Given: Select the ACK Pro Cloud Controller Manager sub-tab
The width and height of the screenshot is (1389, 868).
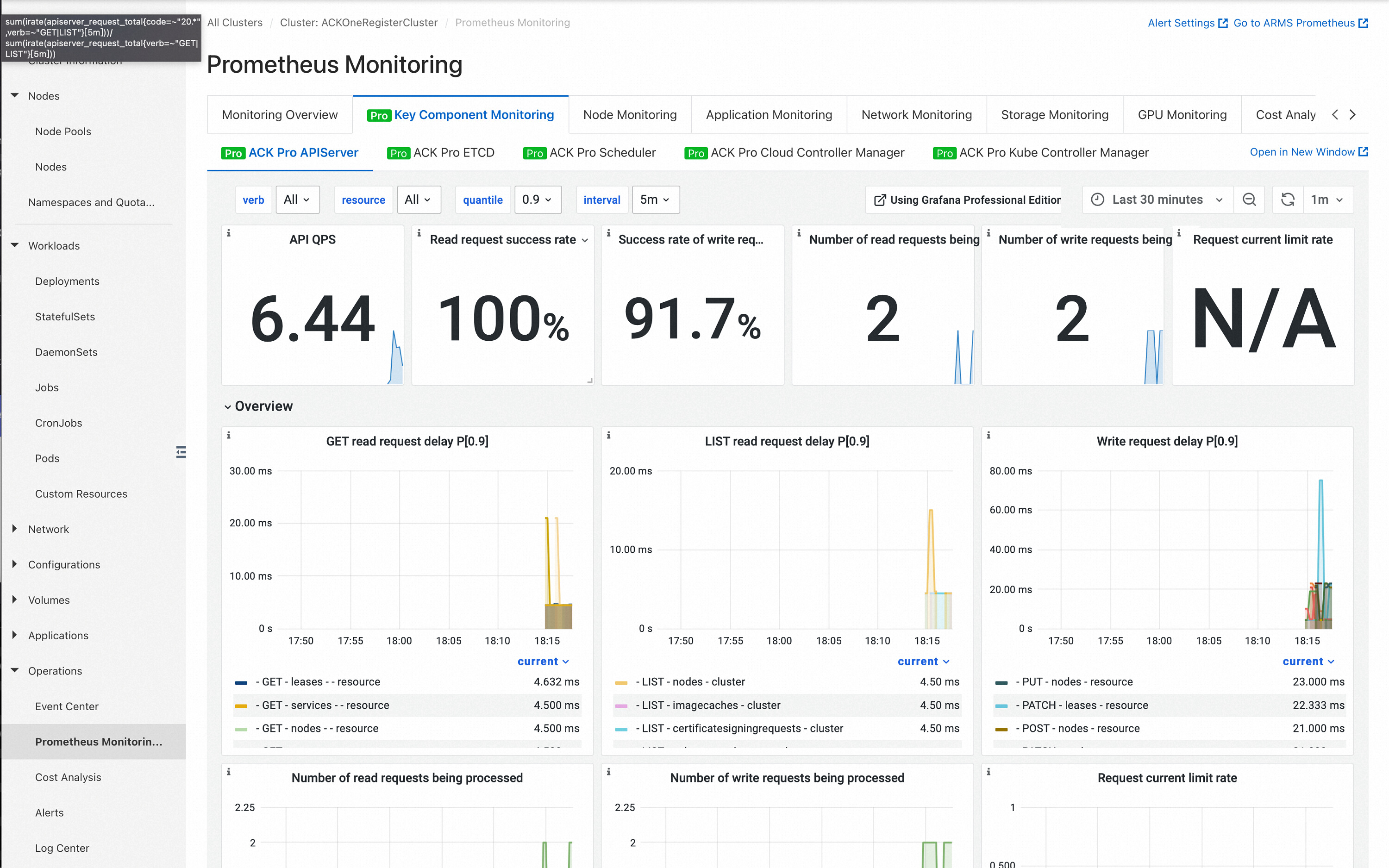Looking at the screenshot, I should pyautogui.click(x=795, y=153).
